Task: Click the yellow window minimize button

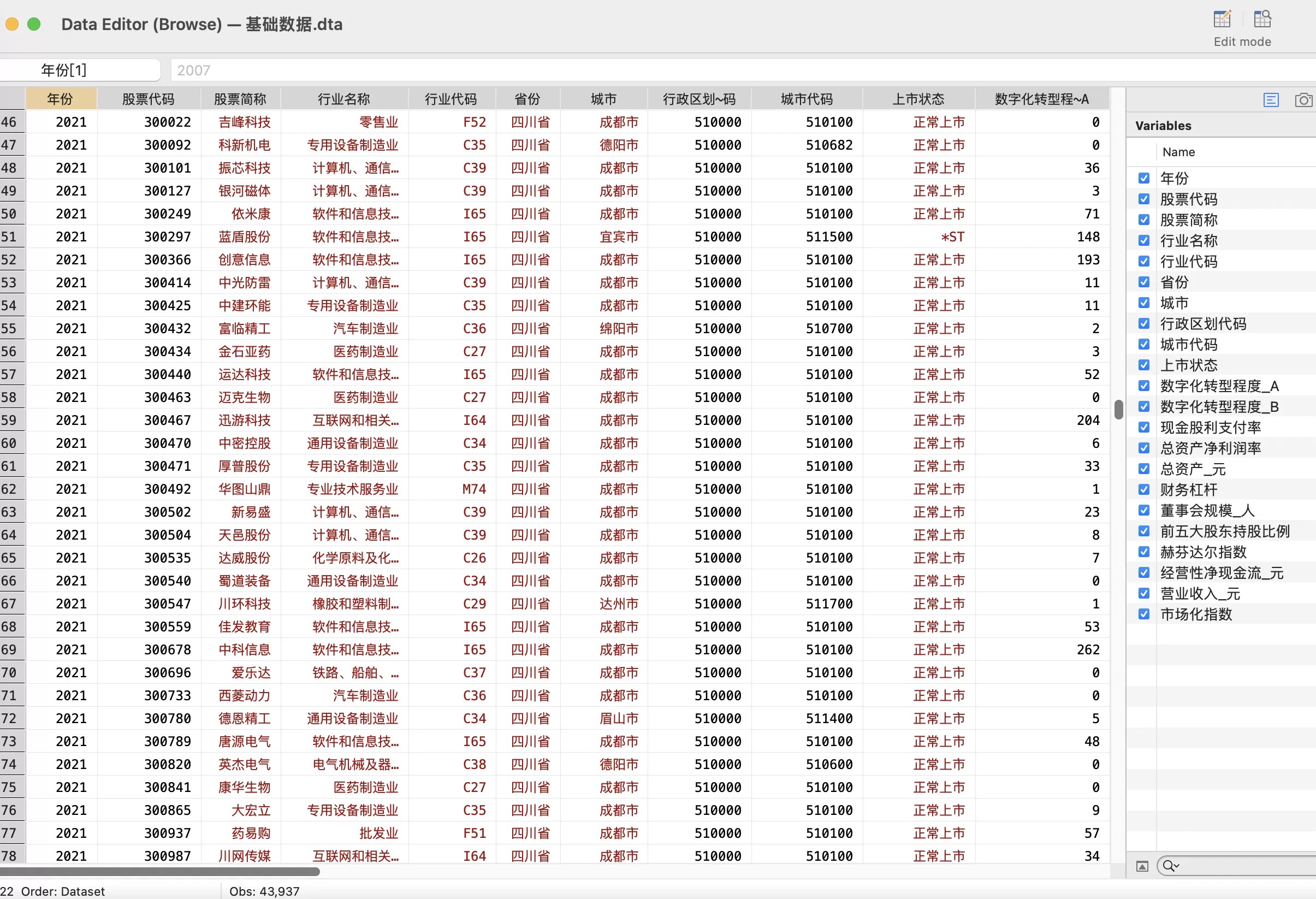Action: (x=12, y=24)
